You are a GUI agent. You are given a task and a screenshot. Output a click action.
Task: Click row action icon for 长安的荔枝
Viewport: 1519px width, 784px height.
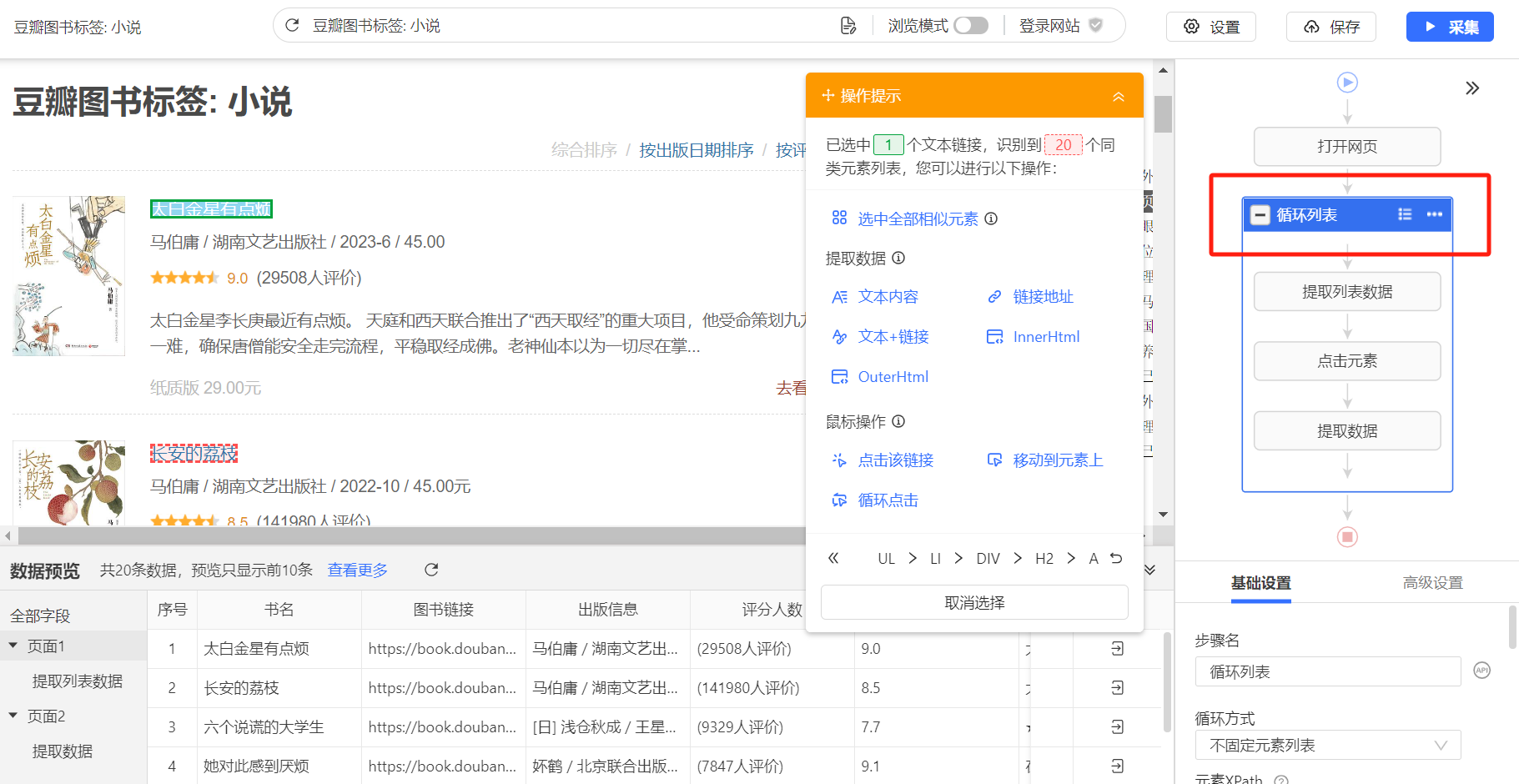[1117, 687]
